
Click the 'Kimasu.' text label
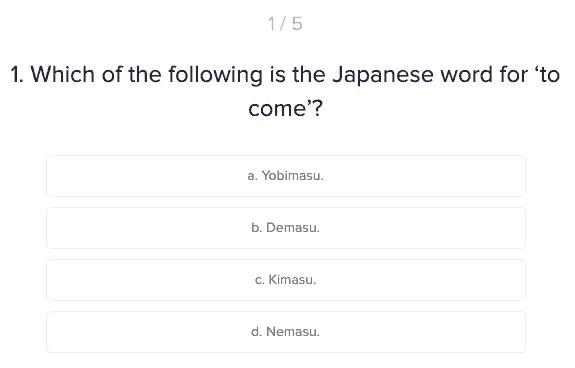(292, 280)
